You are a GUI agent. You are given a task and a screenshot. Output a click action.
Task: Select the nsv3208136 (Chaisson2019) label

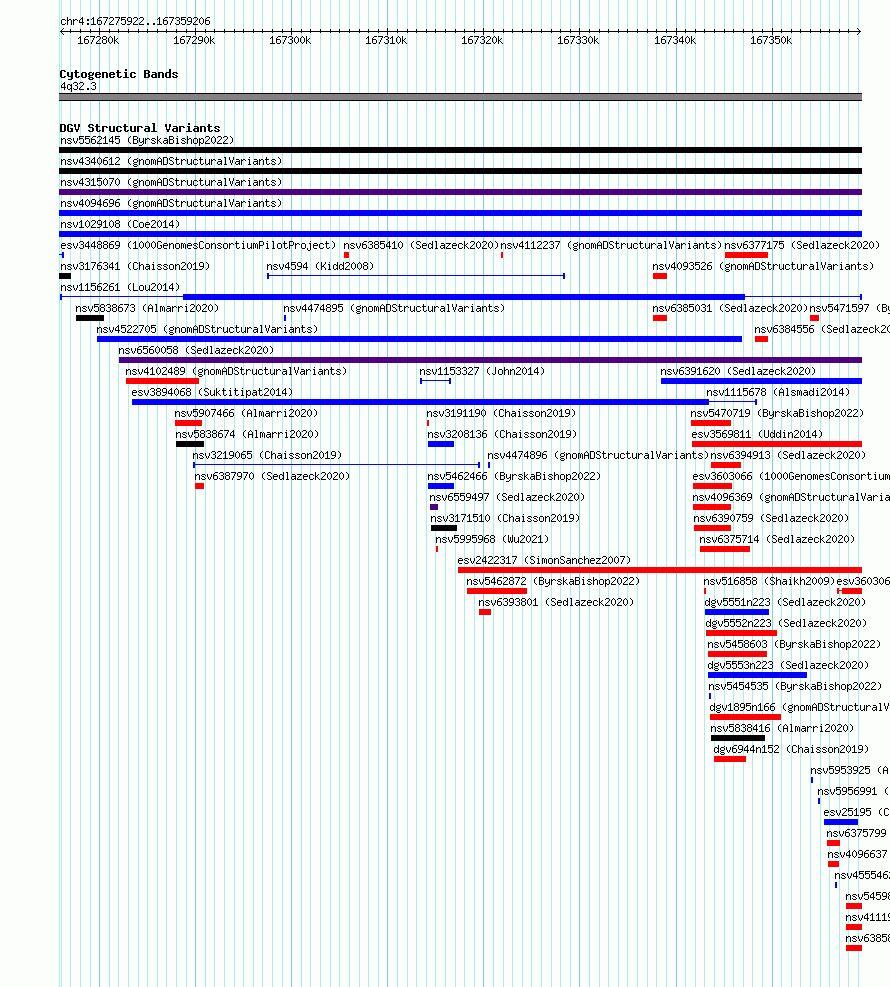[x=502, y=434]
